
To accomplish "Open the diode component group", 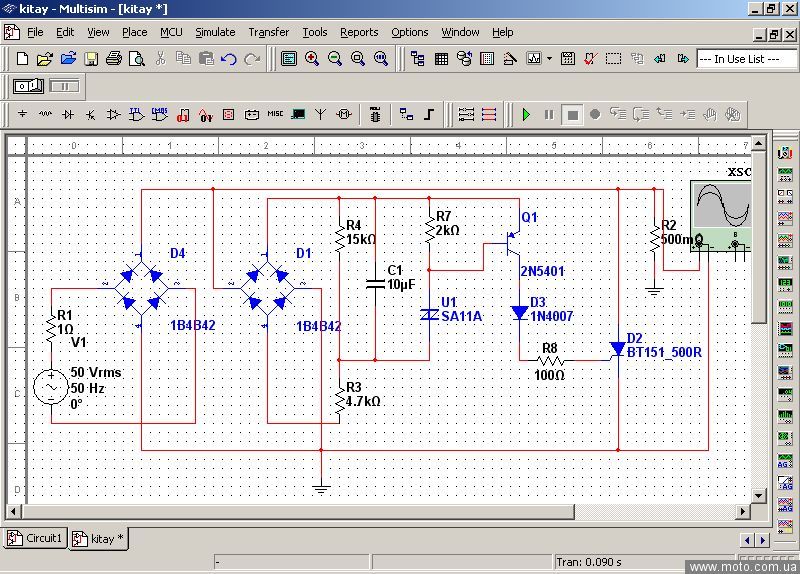I will (x=68, y=115).
